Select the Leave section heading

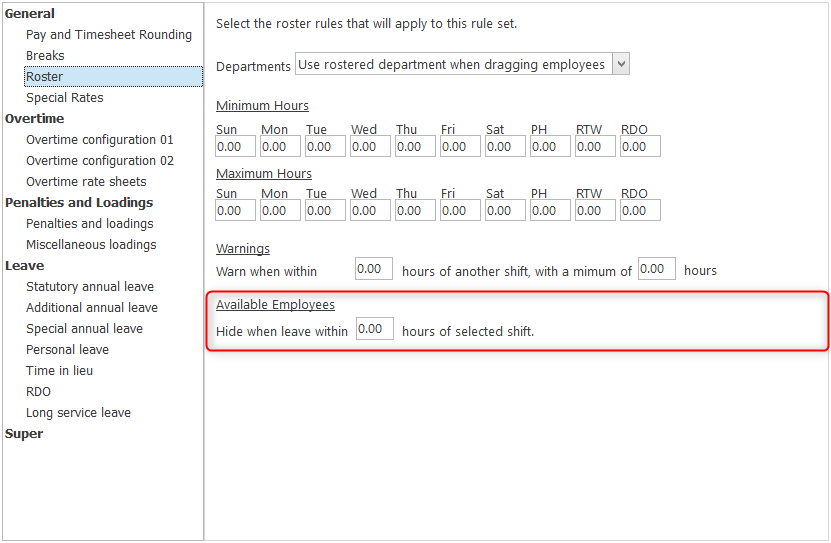[24, 265]
